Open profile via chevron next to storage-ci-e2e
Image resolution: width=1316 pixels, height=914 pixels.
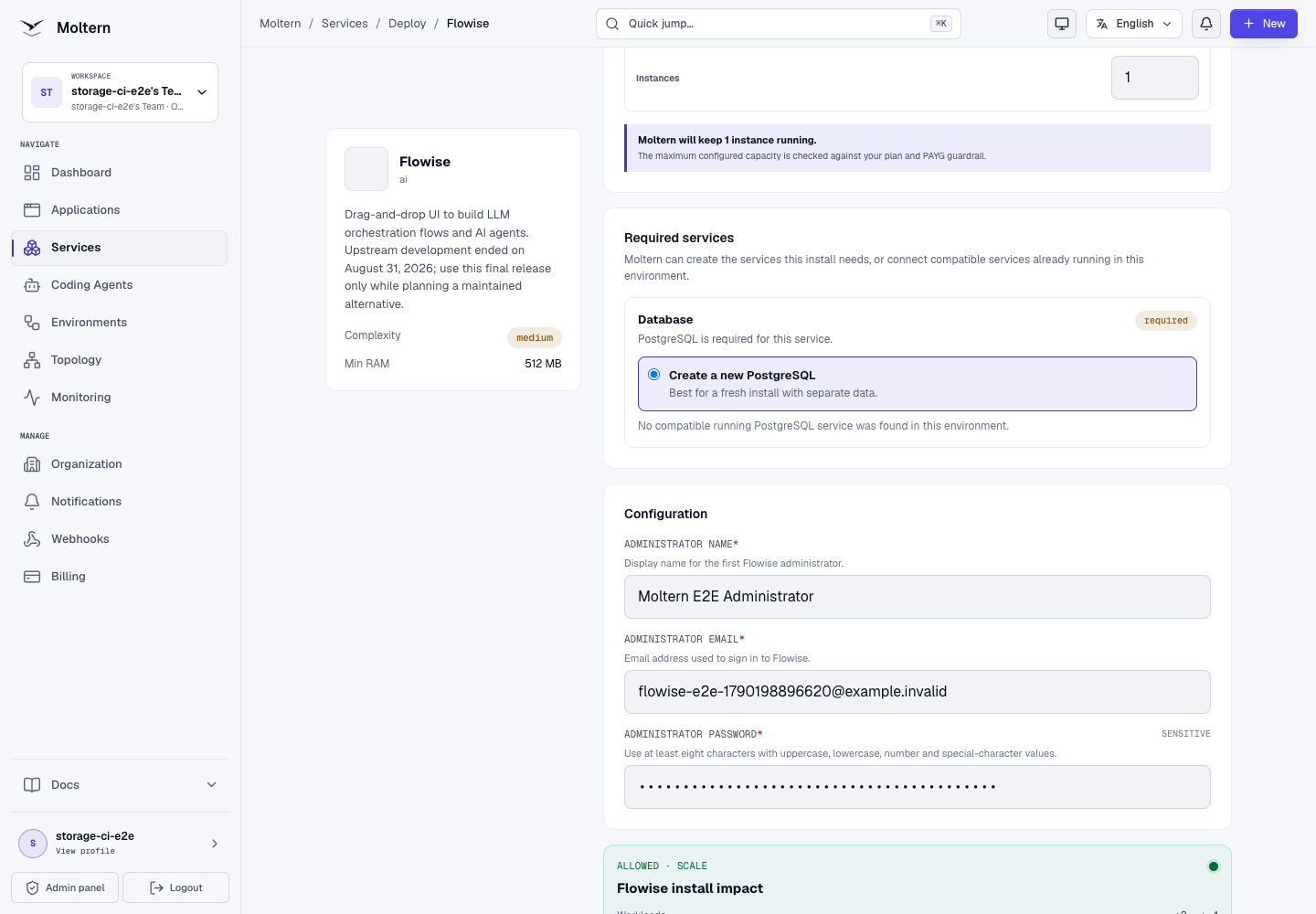215,844
